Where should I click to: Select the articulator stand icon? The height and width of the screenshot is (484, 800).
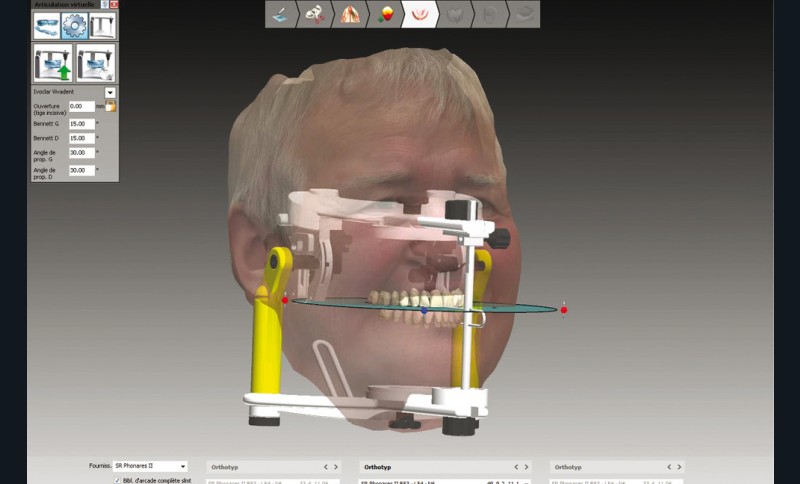(x=102, y=25)
